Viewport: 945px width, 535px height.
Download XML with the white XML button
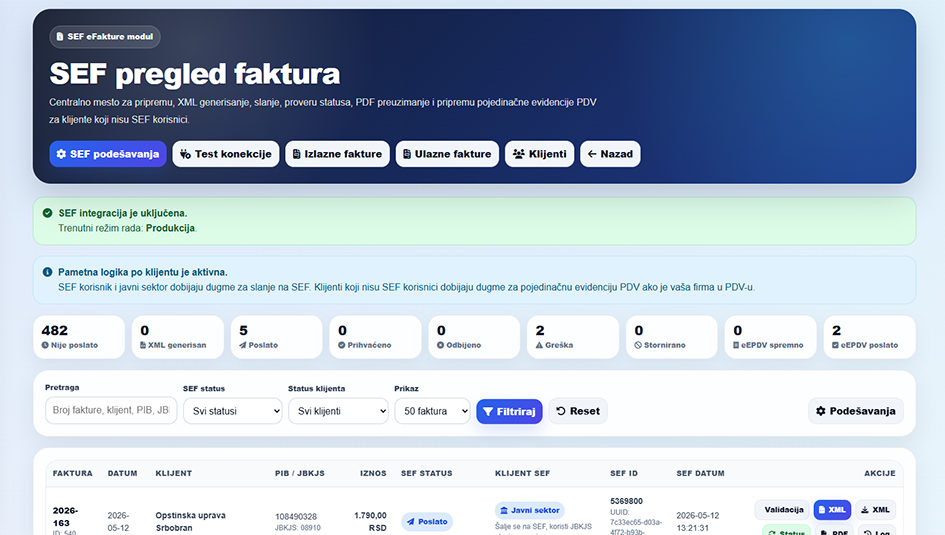tap(874, 510)
